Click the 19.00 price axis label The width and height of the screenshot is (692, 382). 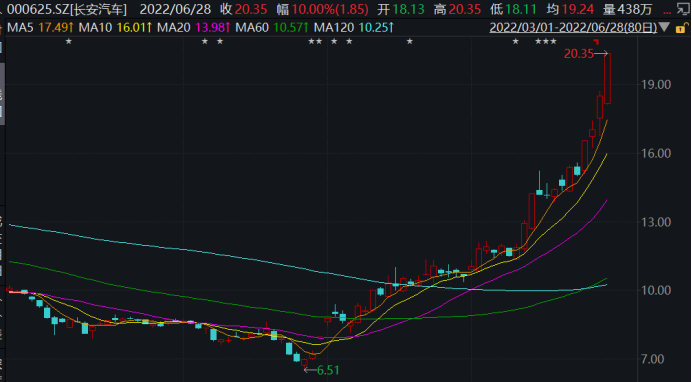(656, 85)
